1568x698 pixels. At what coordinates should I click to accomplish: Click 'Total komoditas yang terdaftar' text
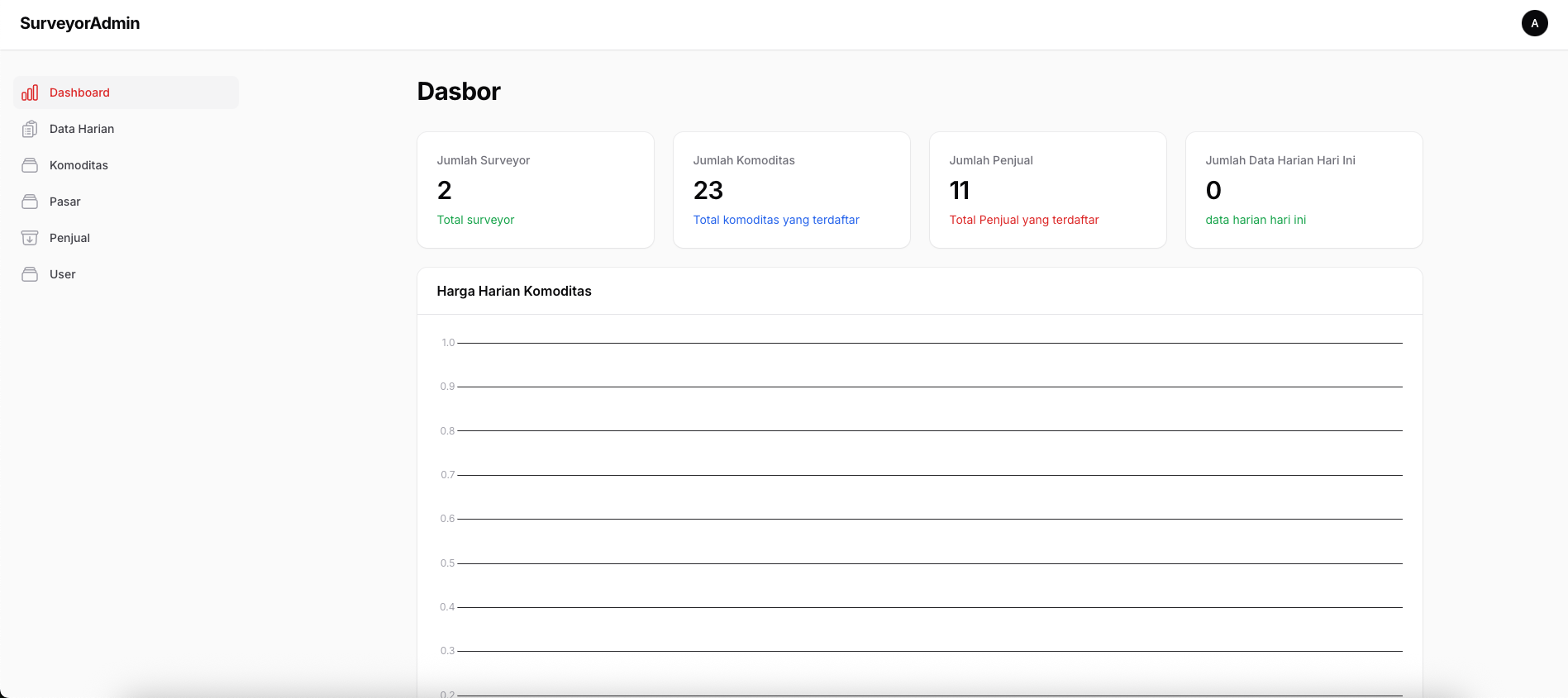click(776, 220)
